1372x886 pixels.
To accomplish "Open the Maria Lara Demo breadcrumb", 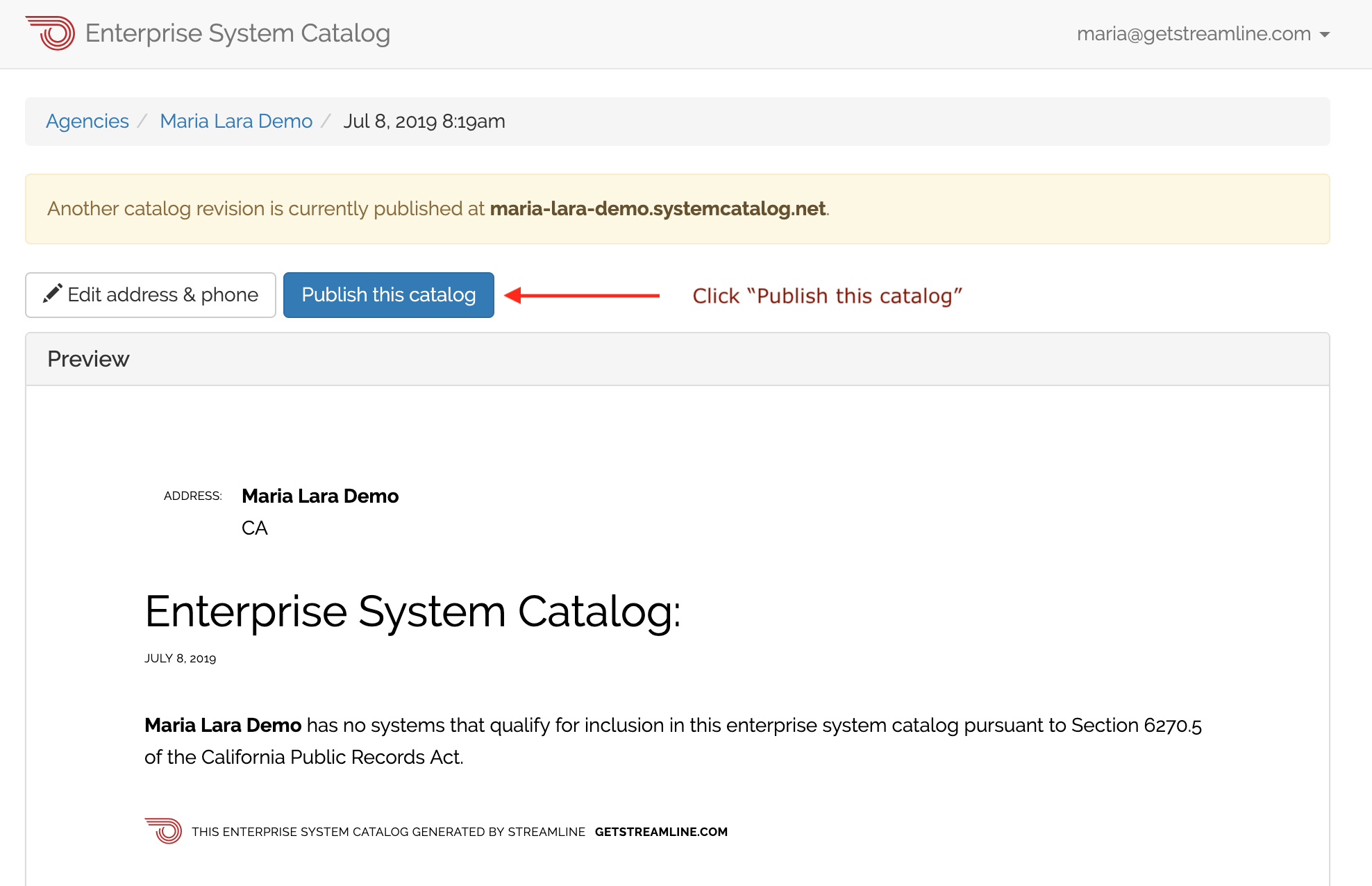I will pos(235,121).
